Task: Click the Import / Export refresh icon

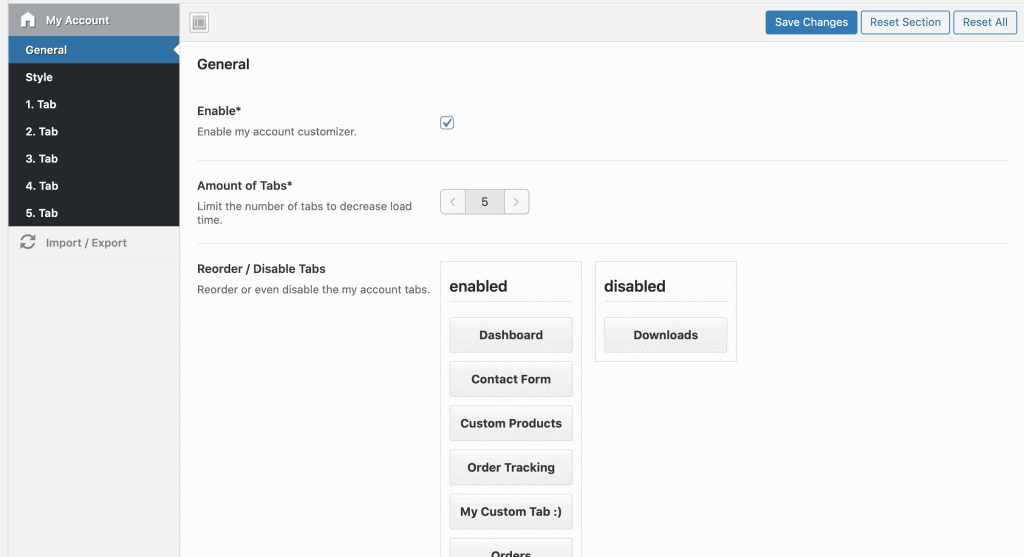Action: click(27, 242)
